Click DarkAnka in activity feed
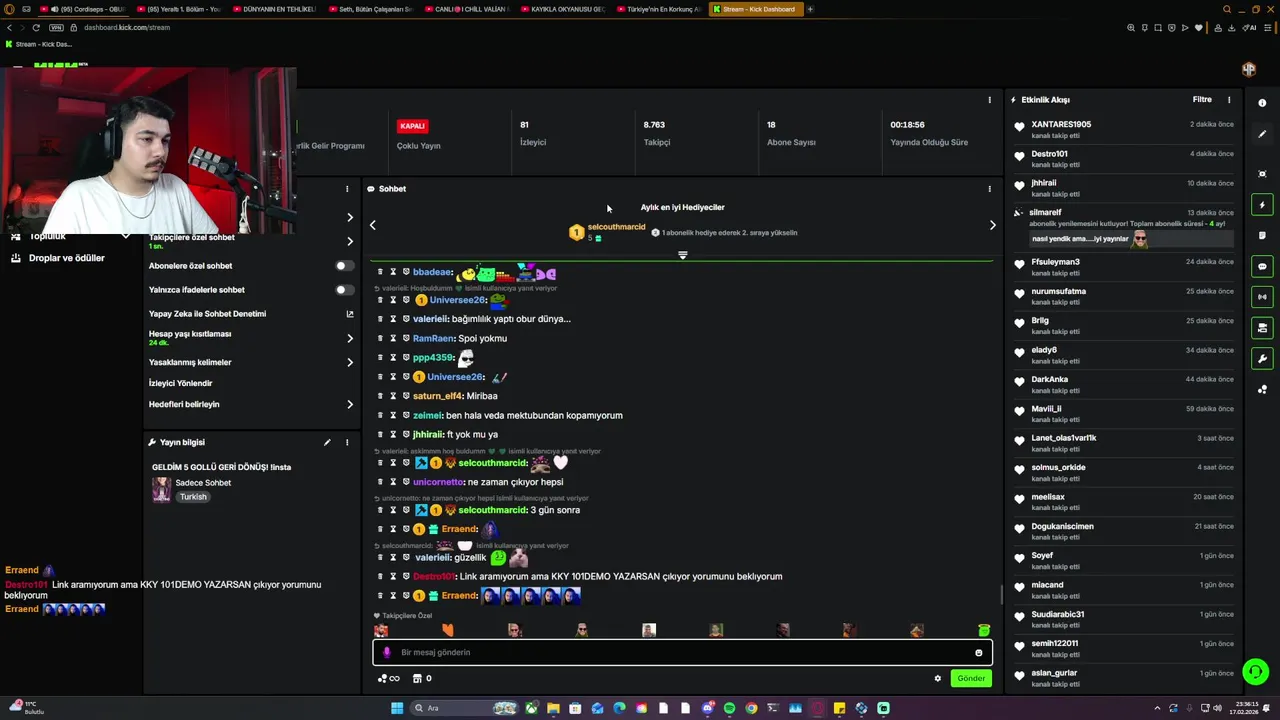 [1049, 380]
